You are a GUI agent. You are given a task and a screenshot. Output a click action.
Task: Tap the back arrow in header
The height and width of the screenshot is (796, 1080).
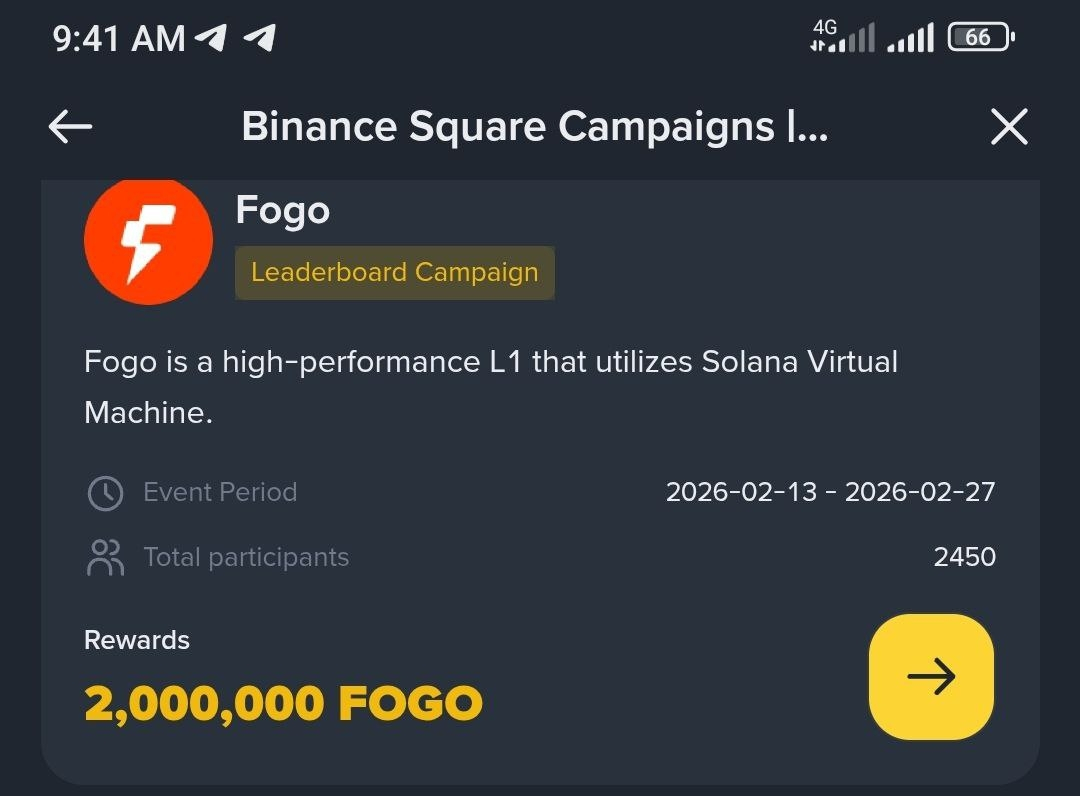[70, 127]
